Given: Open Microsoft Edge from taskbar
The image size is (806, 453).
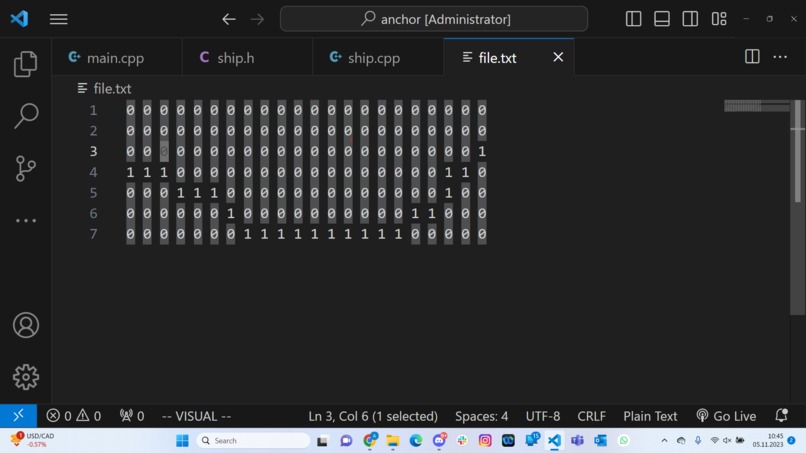Looking at the screenshot, I should (x=415, y=441).
